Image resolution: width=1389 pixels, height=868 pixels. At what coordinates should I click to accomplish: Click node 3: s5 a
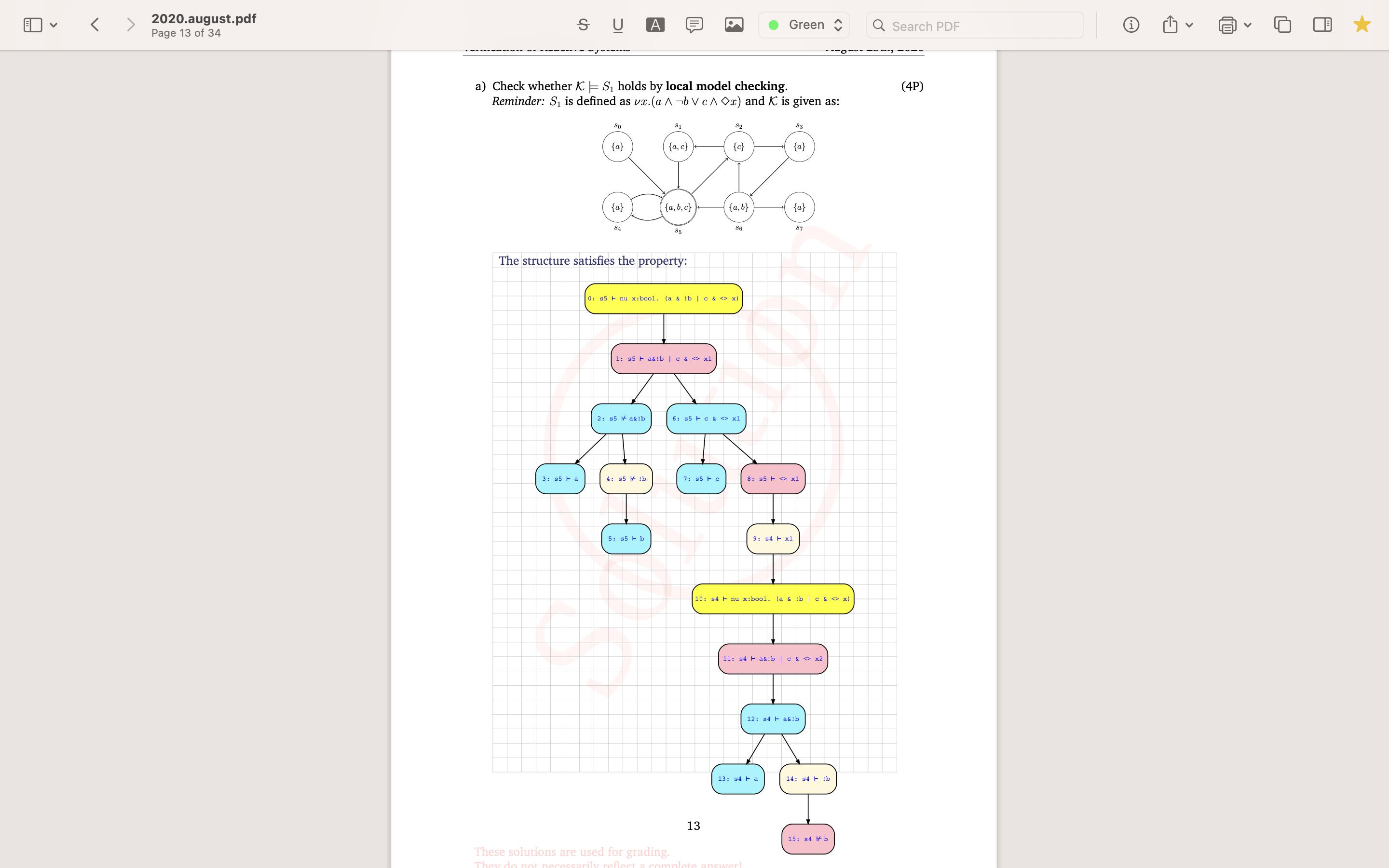coord(560,479)
